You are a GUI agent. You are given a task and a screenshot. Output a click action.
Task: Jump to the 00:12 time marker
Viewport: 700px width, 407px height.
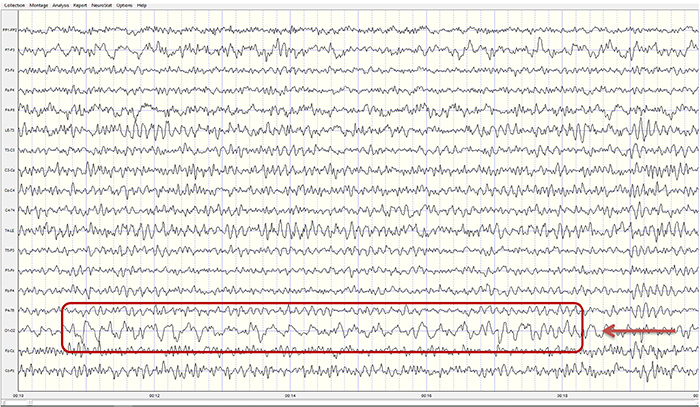pos(154,395)
